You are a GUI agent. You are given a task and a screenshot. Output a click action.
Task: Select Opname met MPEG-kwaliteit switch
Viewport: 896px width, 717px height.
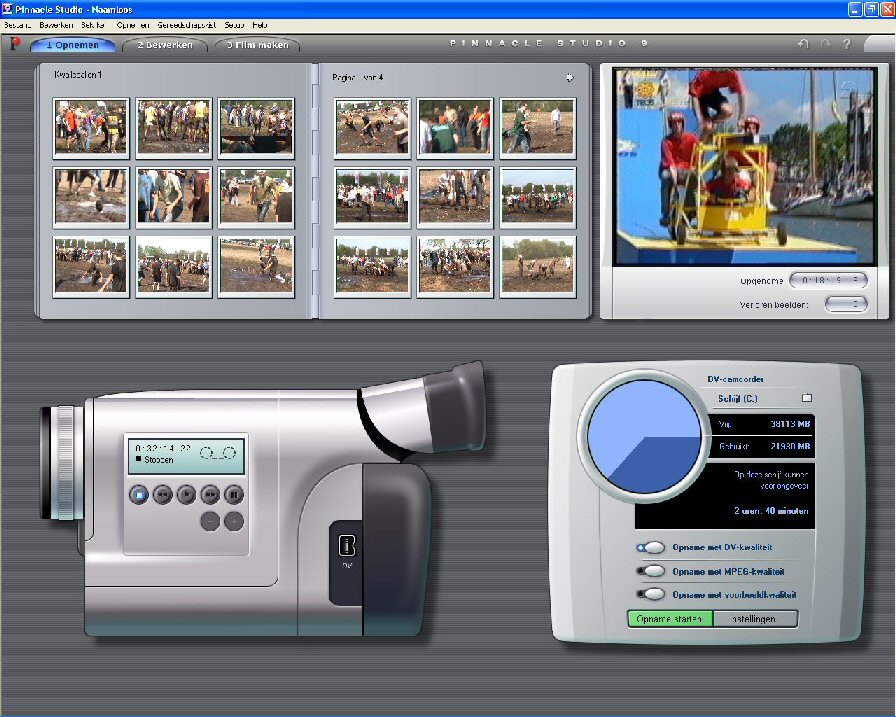tap(651, 571)
